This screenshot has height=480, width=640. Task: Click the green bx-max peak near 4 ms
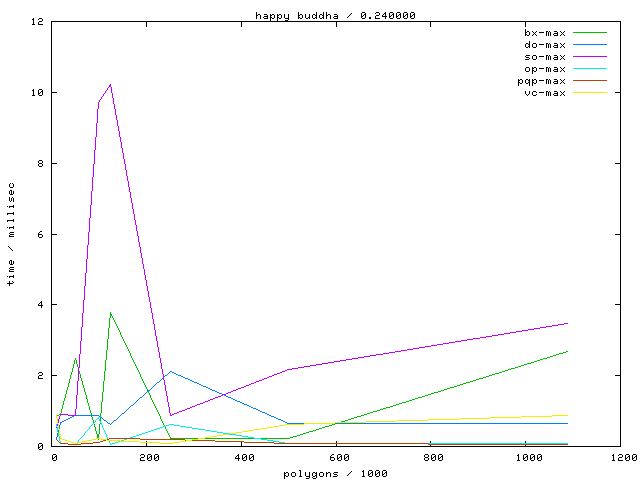(x=110, y=313)
